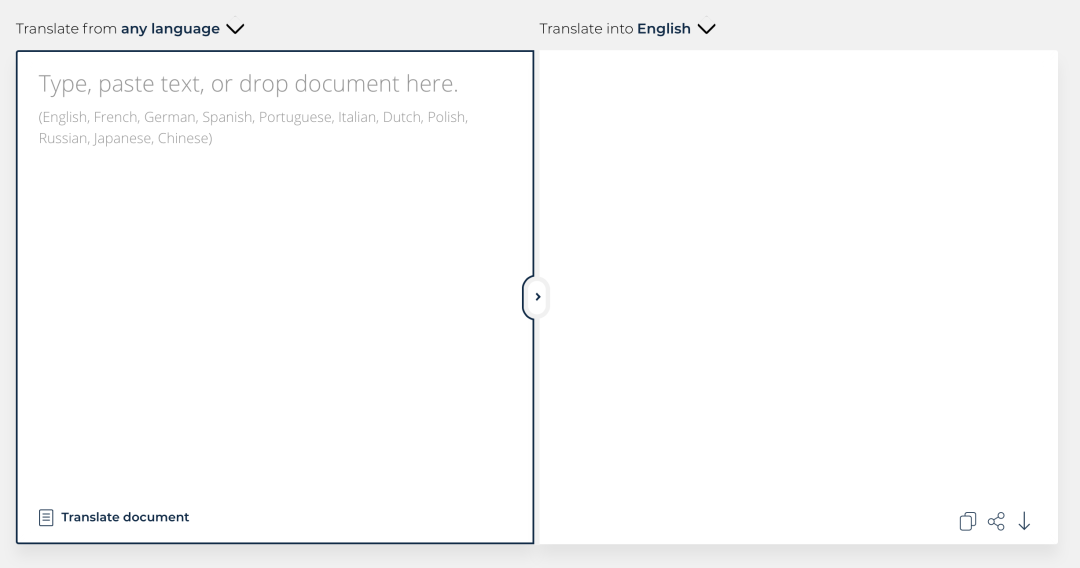Click the translate arrow between panels
This screenshot has height=568, width=1080.
[x=537, y=297]
